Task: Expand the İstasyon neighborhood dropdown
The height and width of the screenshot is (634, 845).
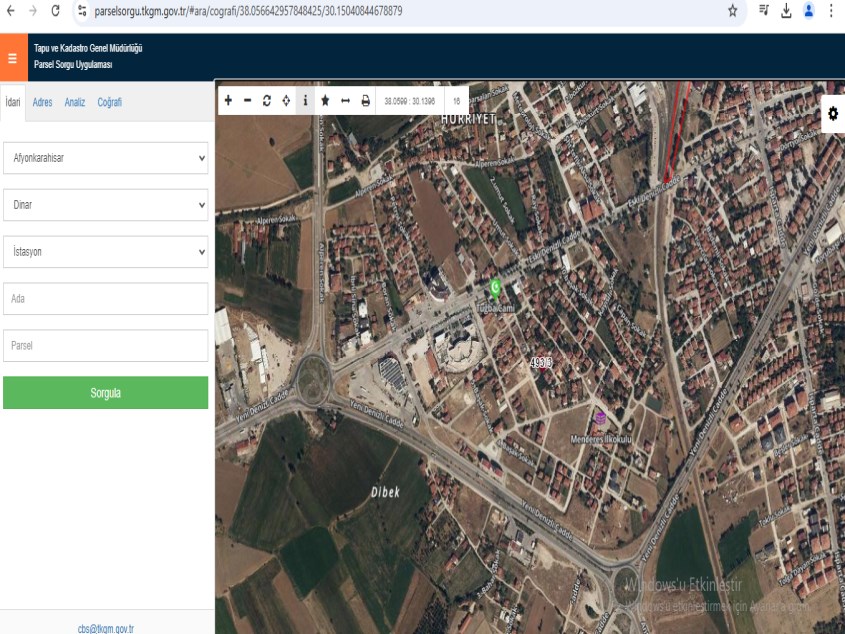Action: pos(106,252)
